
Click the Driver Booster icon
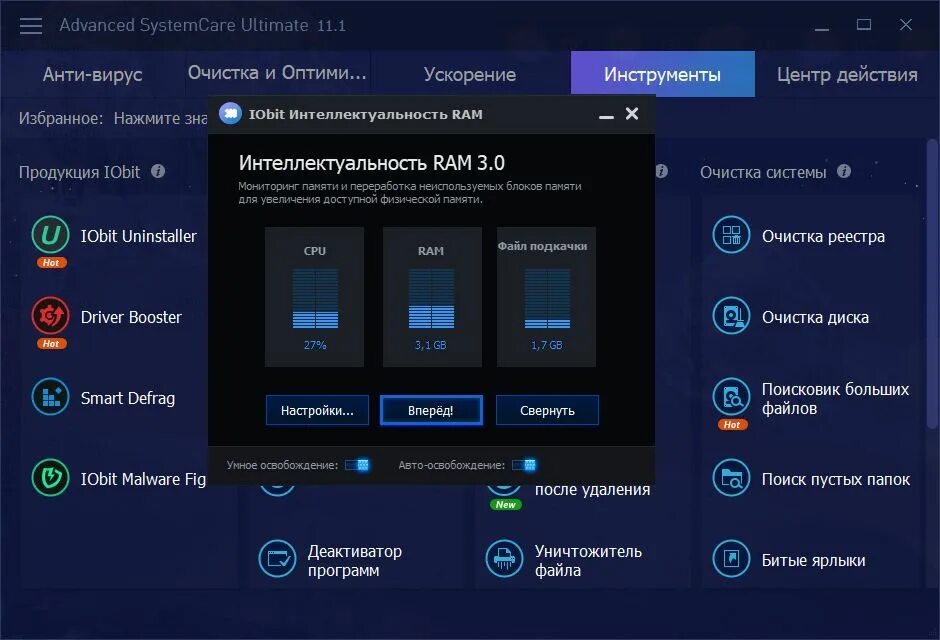tap(50, 315)
